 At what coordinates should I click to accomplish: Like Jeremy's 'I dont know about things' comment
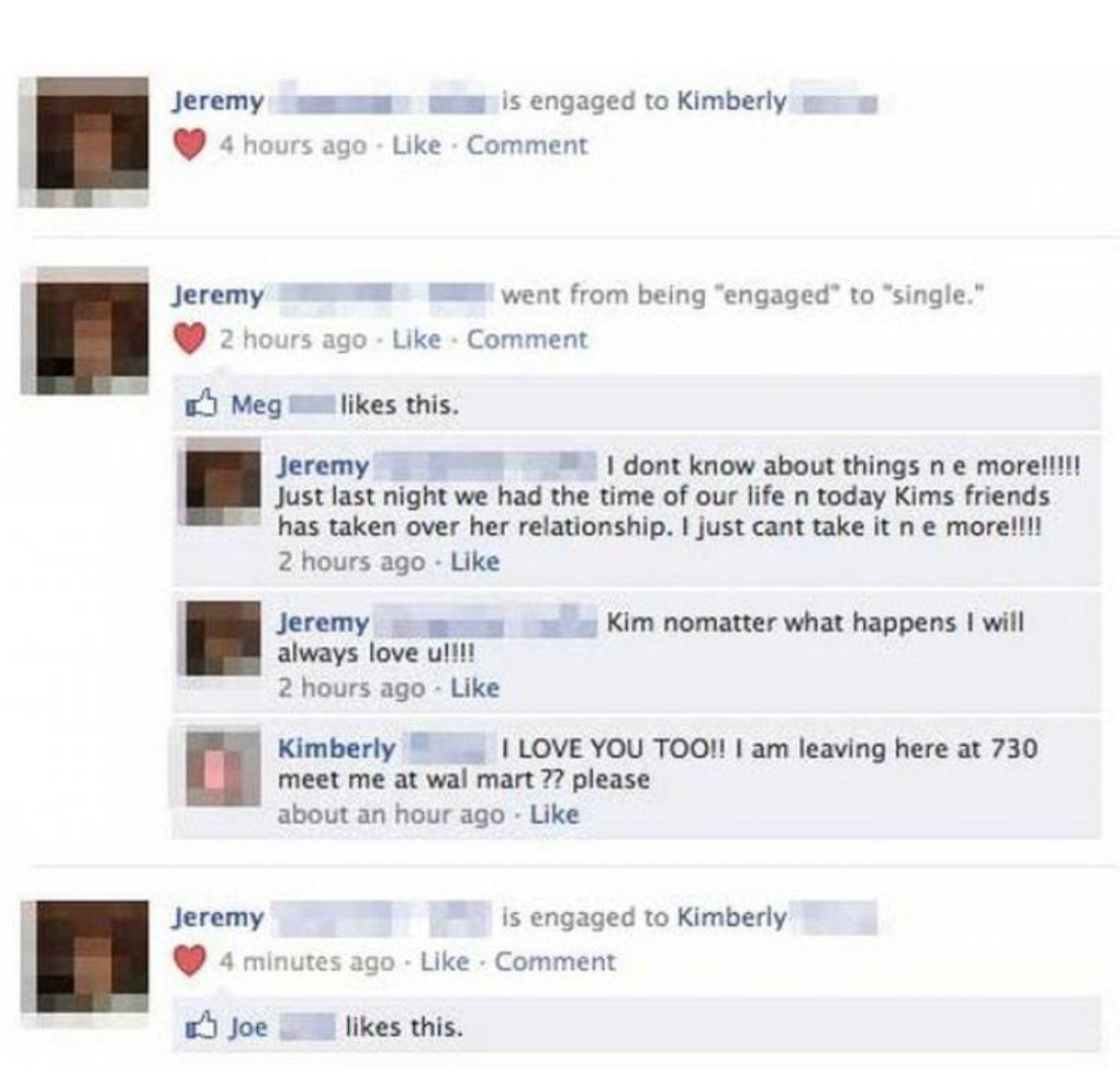[474, 562]
